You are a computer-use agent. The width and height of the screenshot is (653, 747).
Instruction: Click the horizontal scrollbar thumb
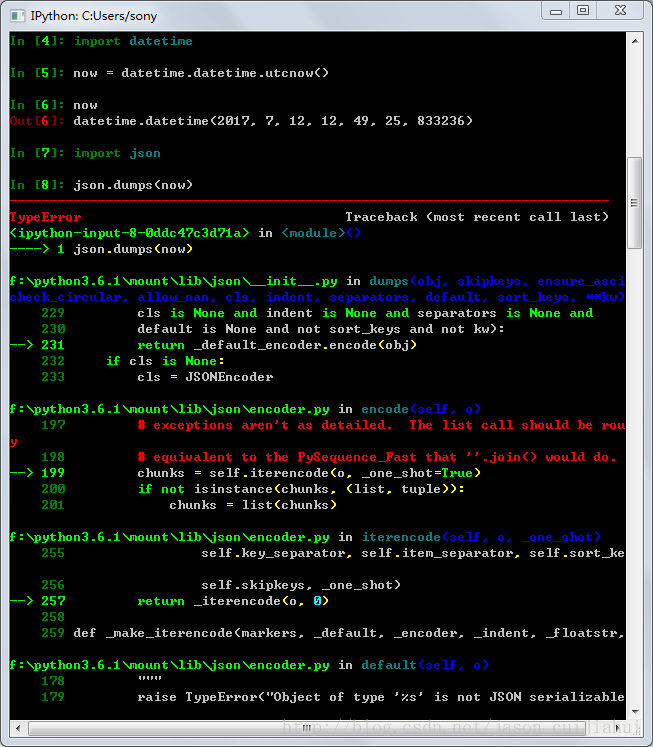tap(306, 728)
